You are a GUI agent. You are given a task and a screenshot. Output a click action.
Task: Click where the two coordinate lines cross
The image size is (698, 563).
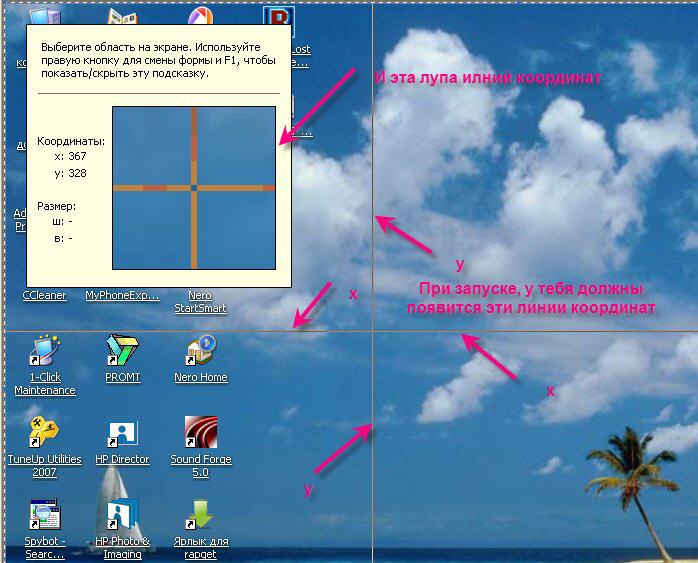pos(372,331)
